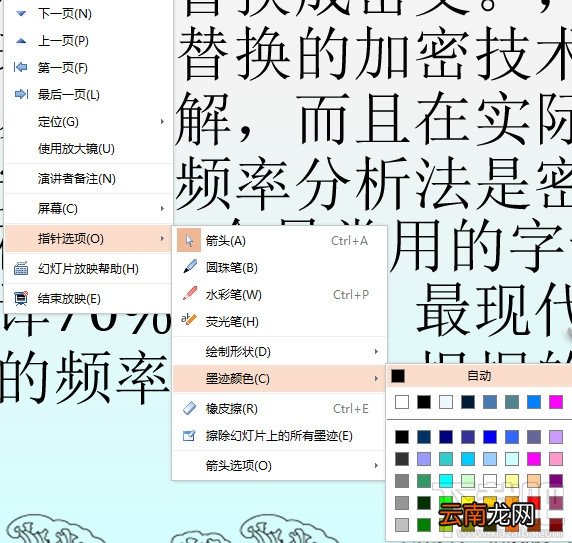Click the Last Page arrow icon

(x=21, y=94)
